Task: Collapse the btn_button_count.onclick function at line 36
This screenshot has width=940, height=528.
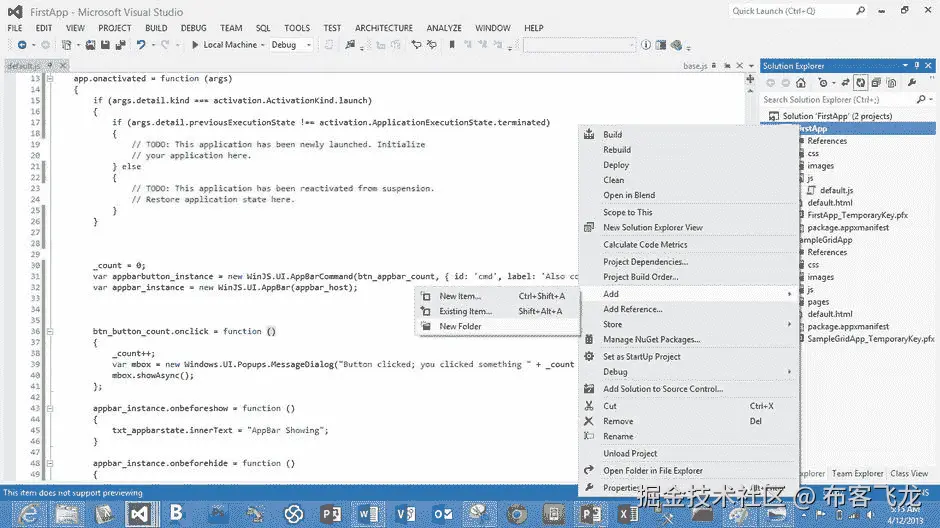Action: [50, 331]
